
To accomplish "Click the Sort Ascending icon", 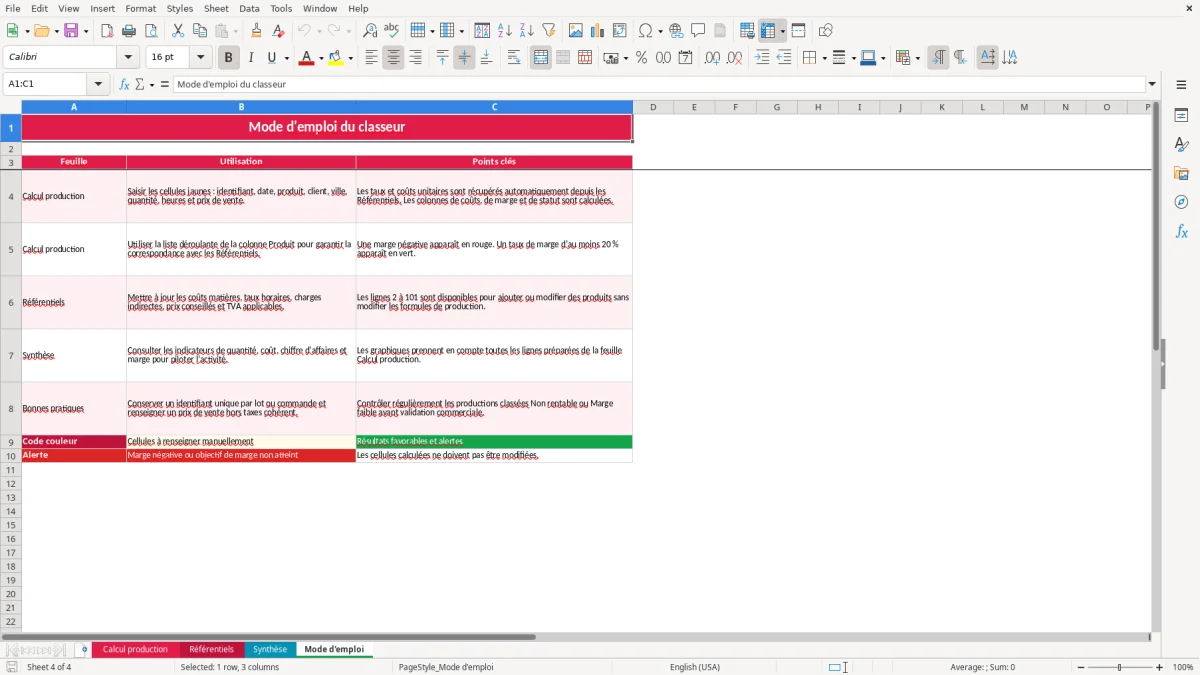I will 505,31.
